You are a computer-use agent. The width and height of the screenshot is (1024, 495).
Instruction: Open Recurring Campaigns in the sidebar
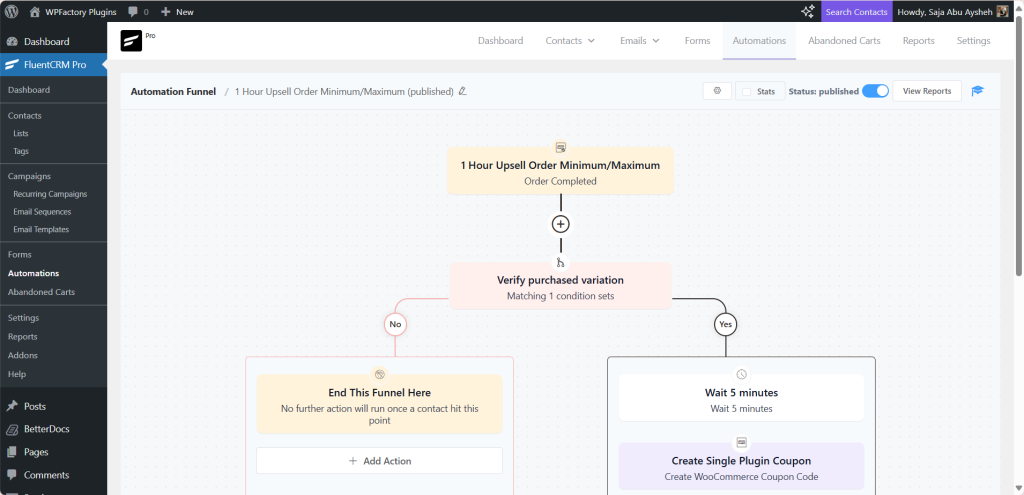[x=50, y=194]
